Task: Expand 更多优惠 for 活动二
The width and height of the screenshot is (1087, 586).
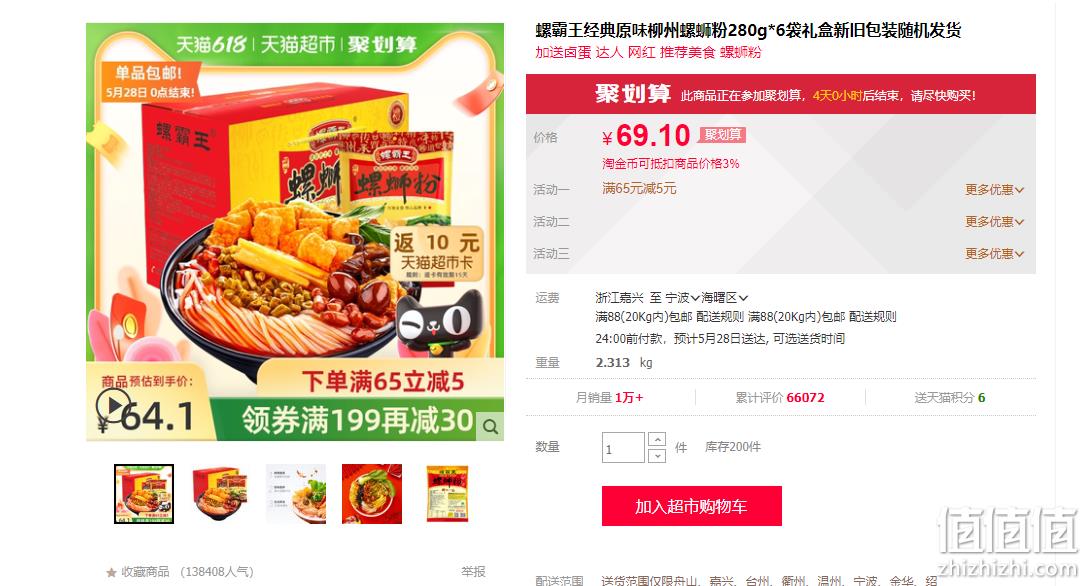Action: click(994, 221)
